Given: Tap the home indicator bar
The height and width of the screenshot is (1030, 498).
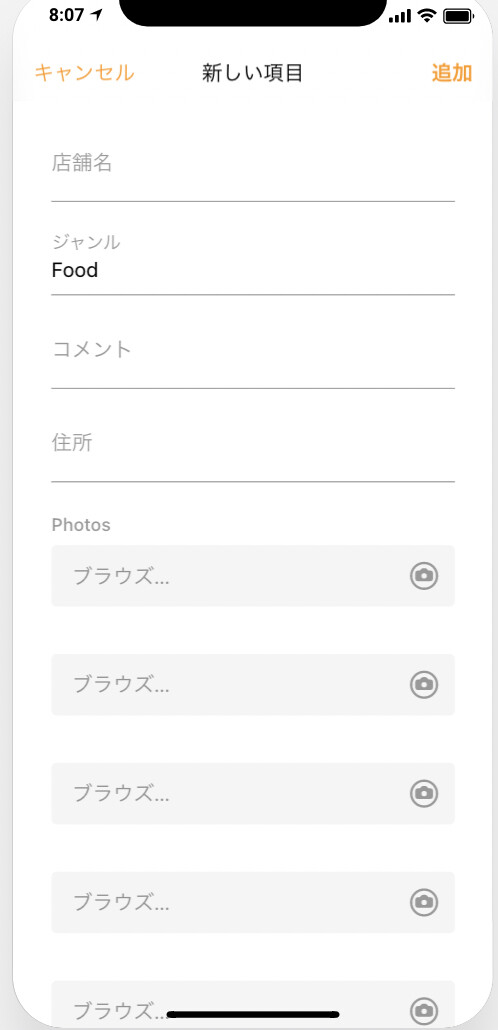Looking at the screenshot, I should coord(253,1014).
